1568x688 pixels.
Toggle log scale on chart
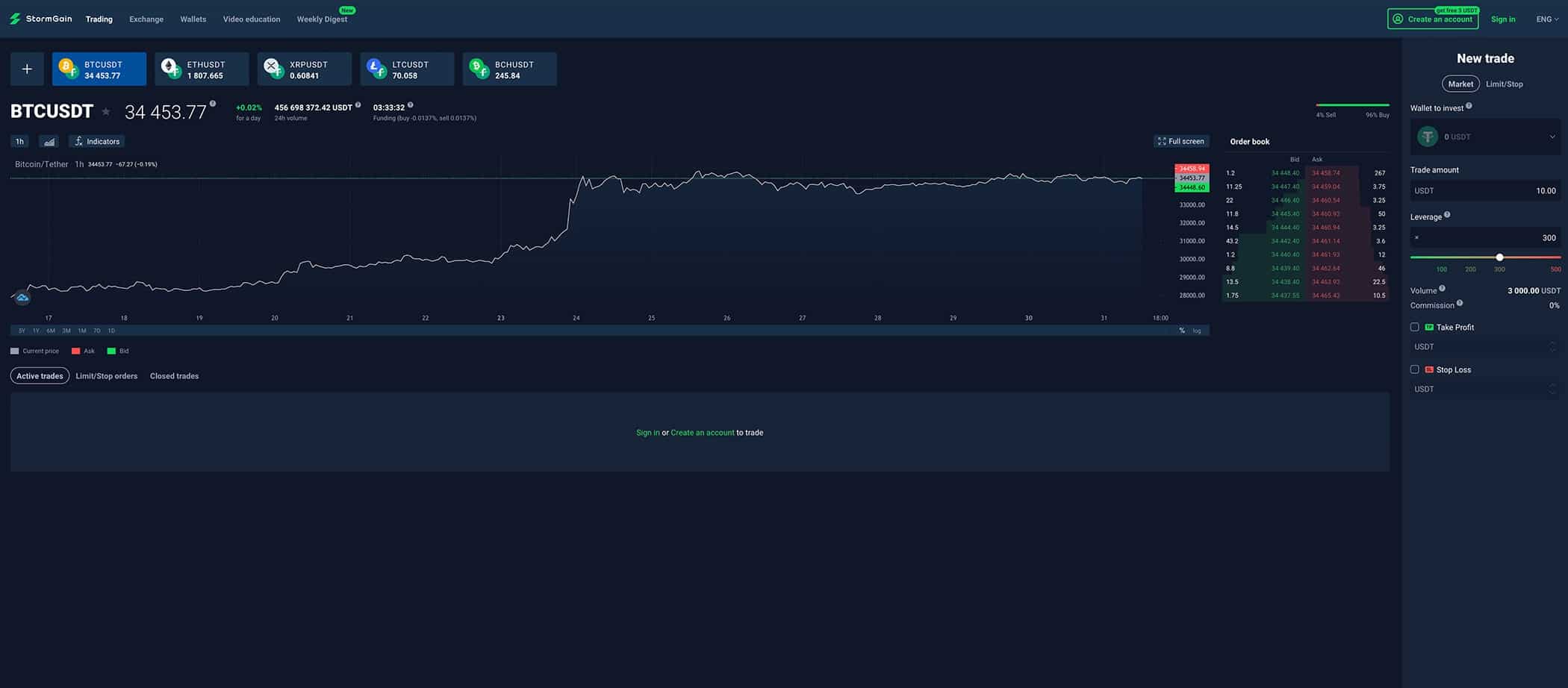1197,331
